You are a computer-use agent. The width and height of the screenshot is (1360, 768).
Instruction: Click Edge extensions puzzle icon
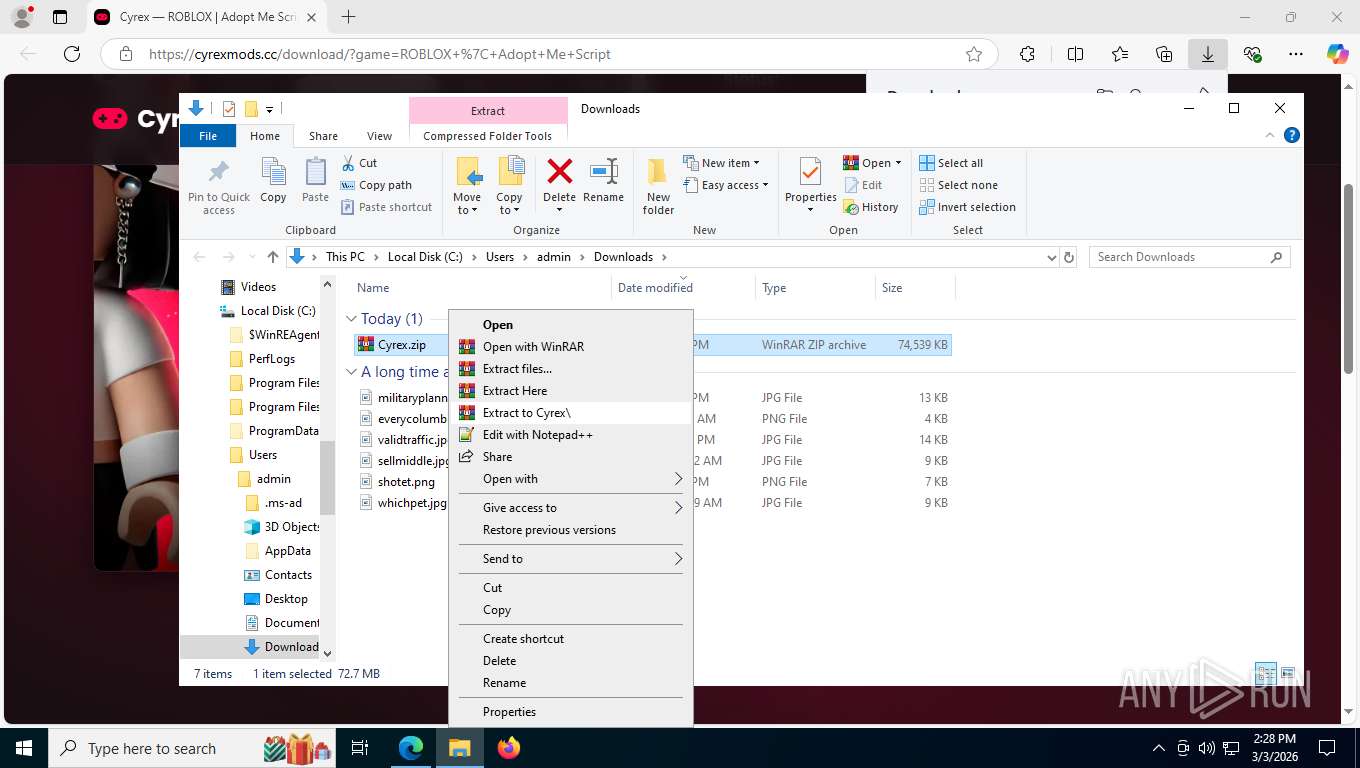[1027, 54]
